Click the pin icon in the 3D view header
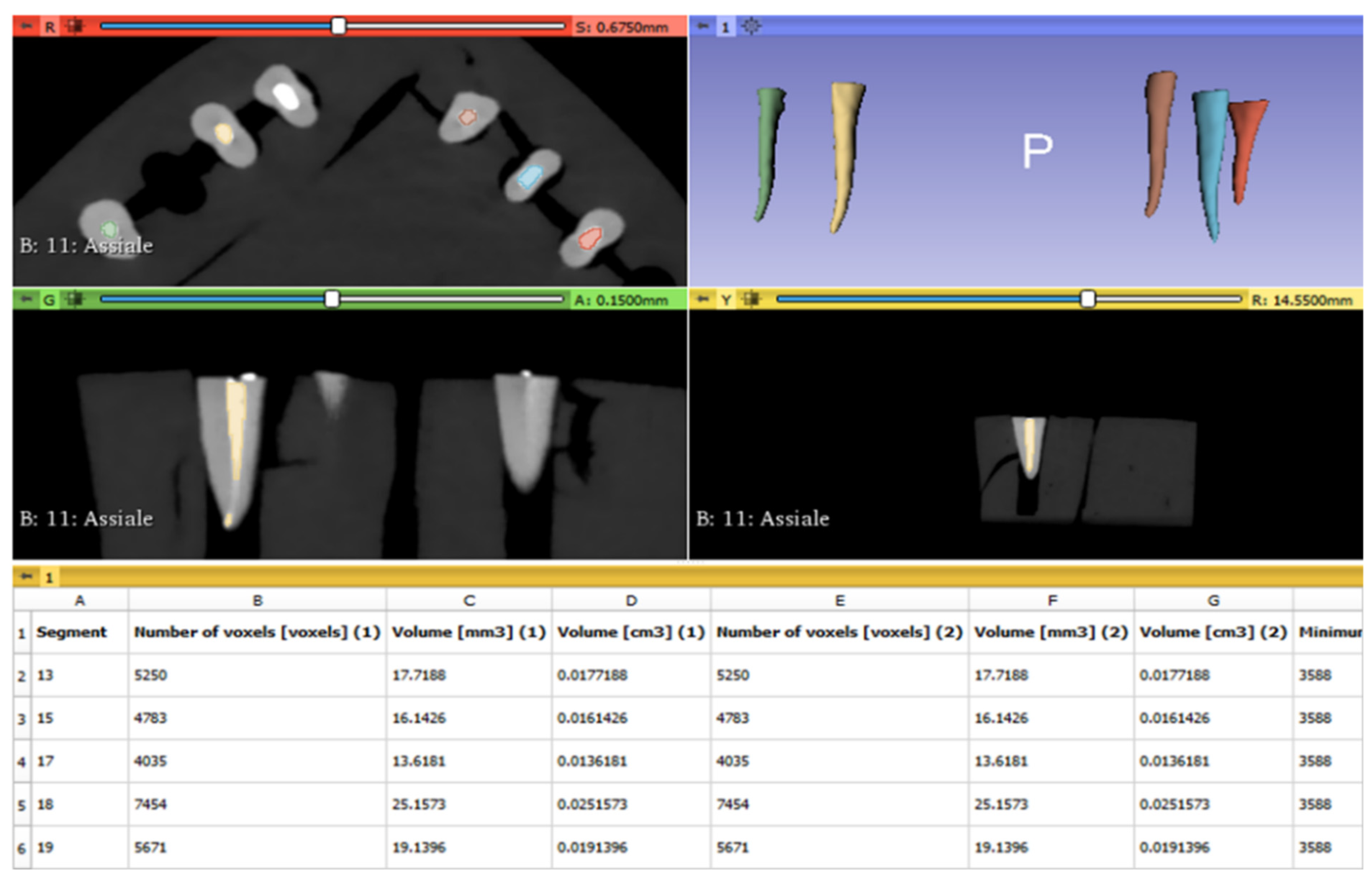 pos(703,26)
